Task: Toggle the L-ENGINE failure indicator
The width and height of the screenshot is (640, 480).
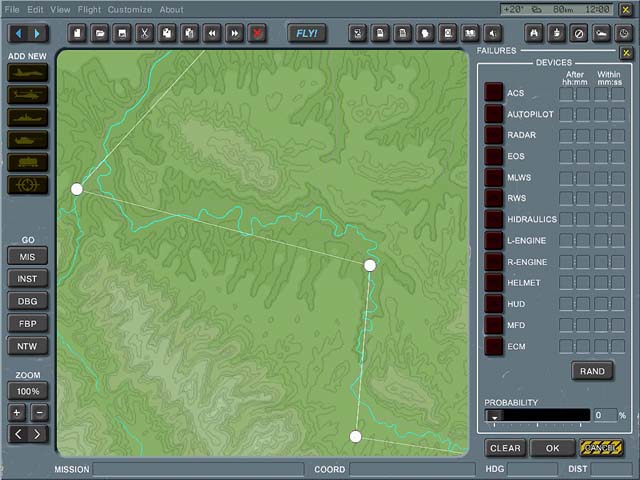Action: [x=494, y=241]
